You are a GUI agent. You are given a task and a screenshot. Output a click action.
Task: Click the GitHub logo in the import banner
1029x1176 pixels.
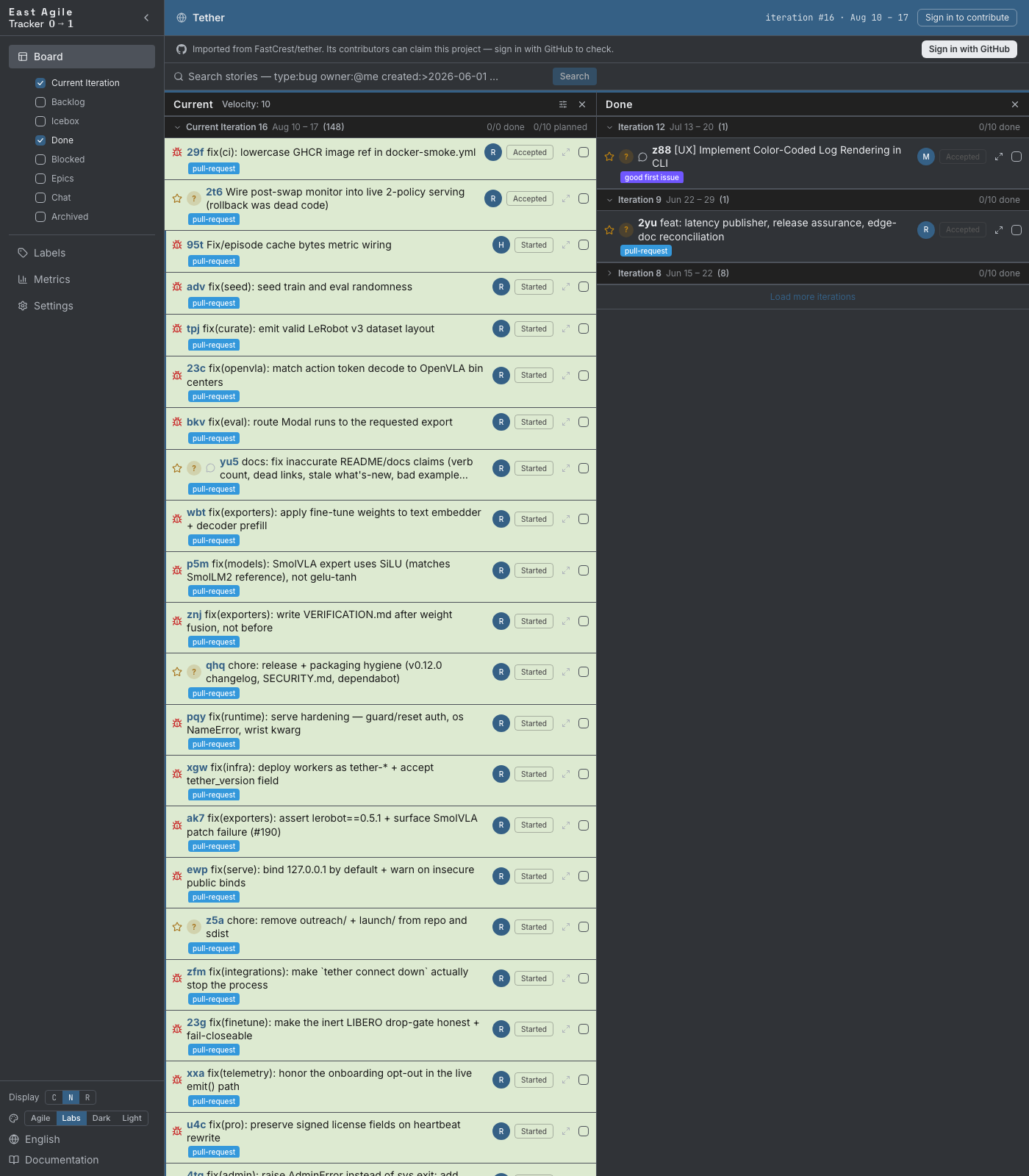[x=182, y=49]
